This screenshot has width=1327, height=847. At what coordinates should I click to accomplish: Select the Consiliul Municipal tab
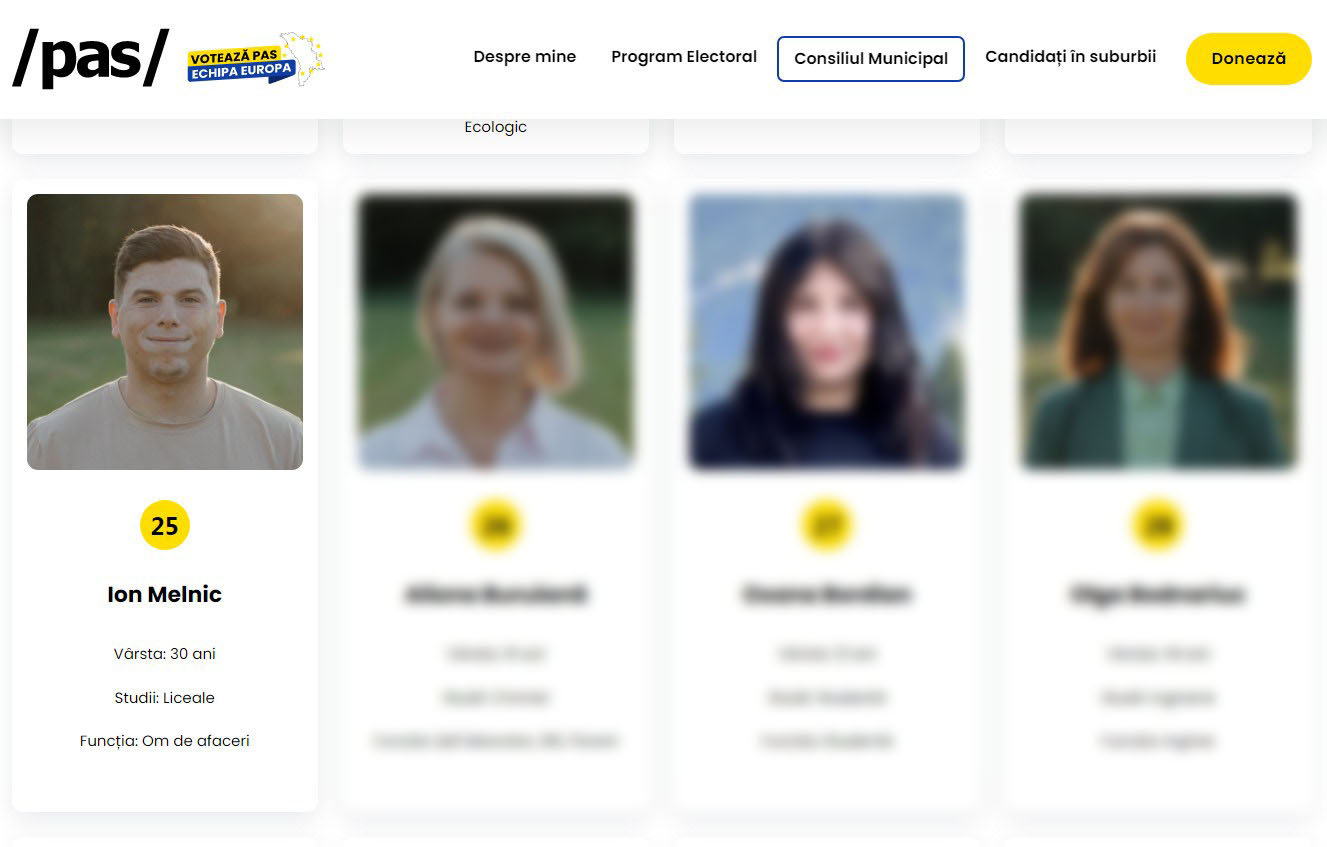point(871,59)
